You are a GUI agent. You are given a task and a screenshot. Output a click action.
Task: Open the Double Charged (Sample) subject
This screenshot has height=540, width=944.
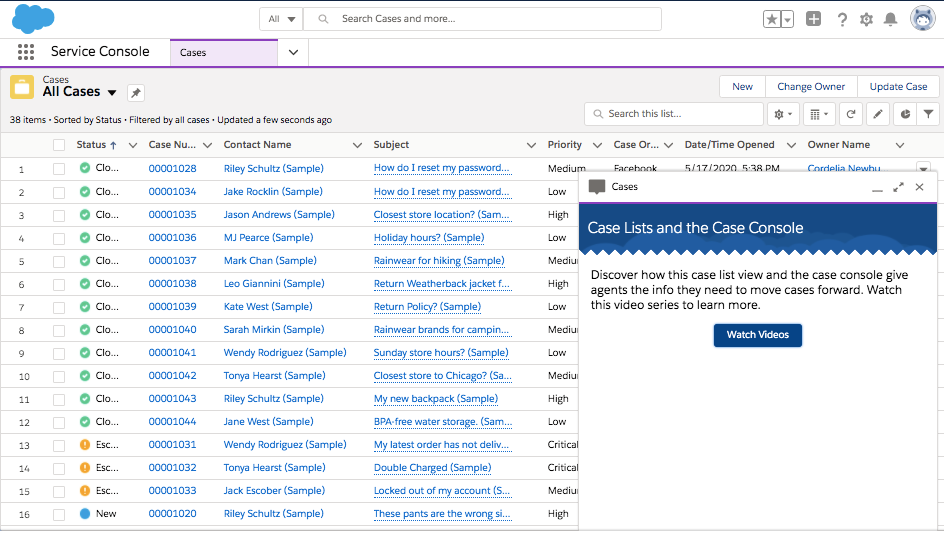[432, 468]
